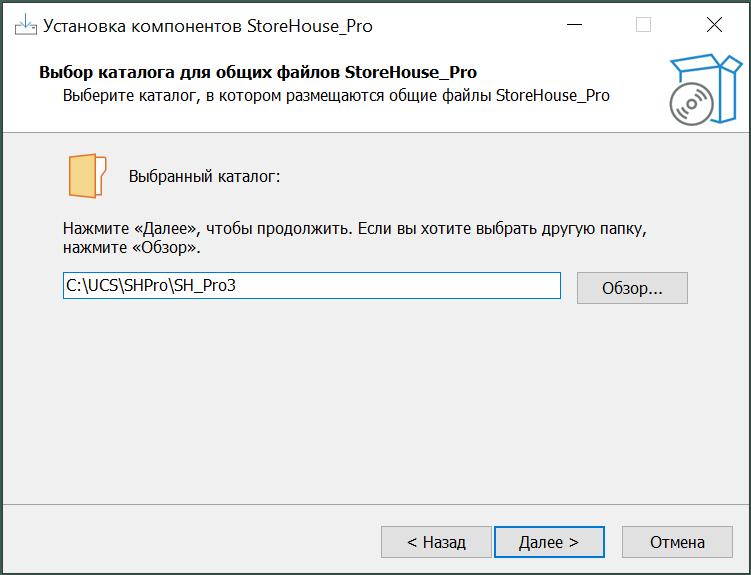Click the catalog path input field

pyautogui.click(x=311, y=285)
